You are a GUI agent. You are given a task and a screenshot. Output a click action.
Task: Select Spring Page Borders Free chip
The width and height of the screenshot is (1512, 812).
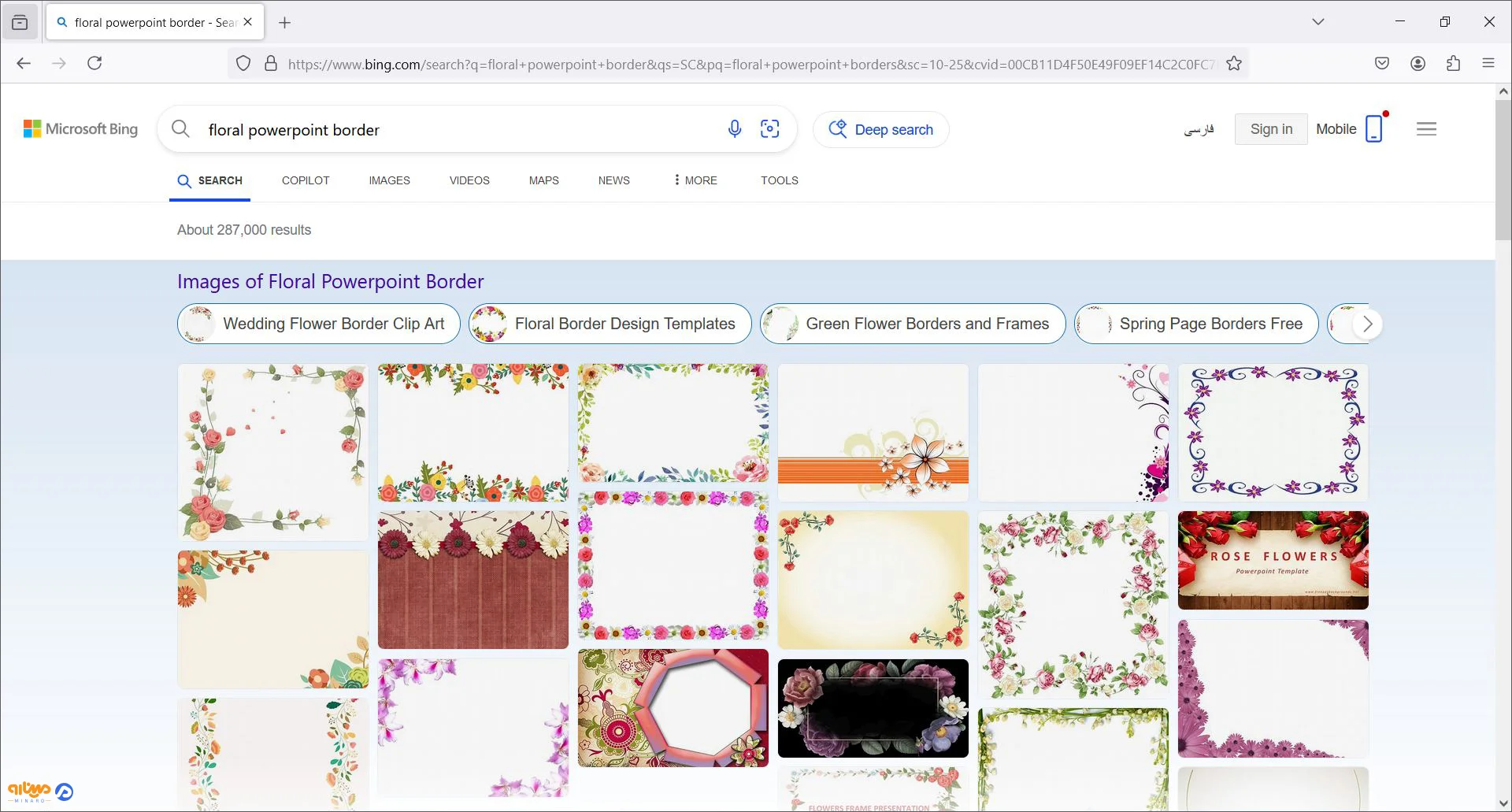[x=1196, y=324]
